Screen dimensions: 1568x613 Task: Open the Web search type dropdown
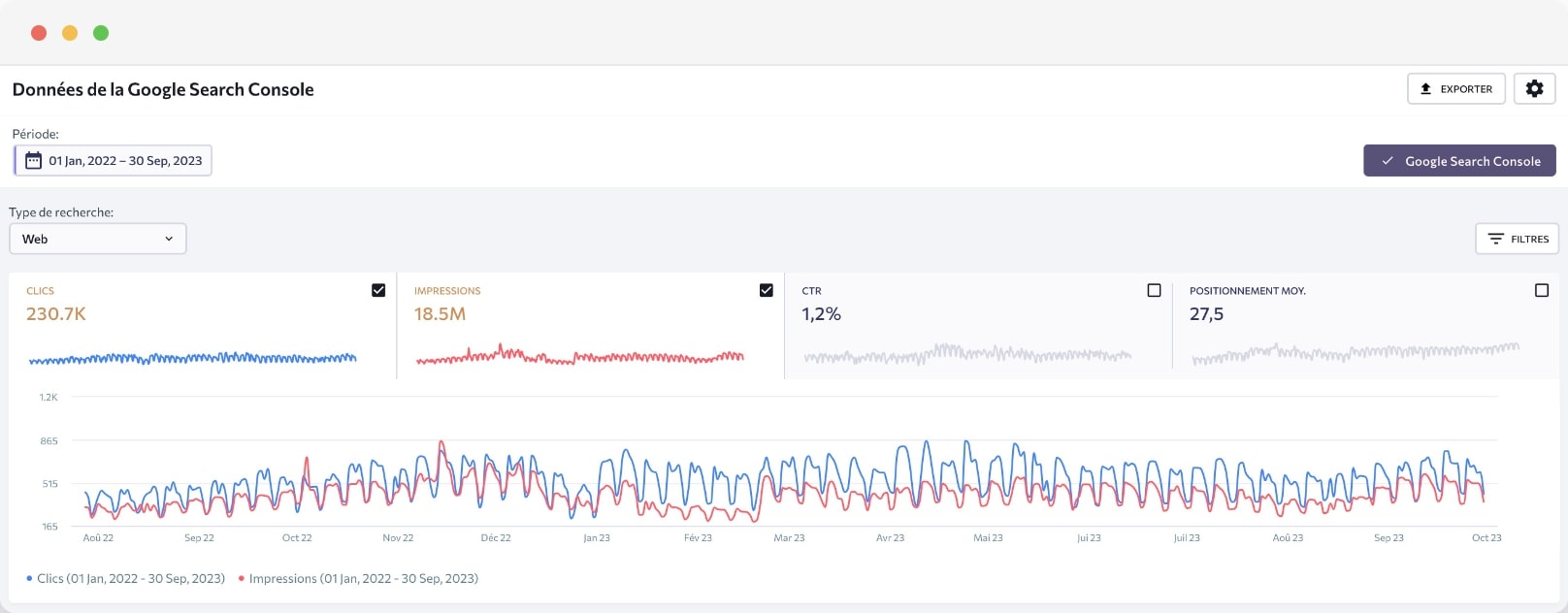[97, 239]
